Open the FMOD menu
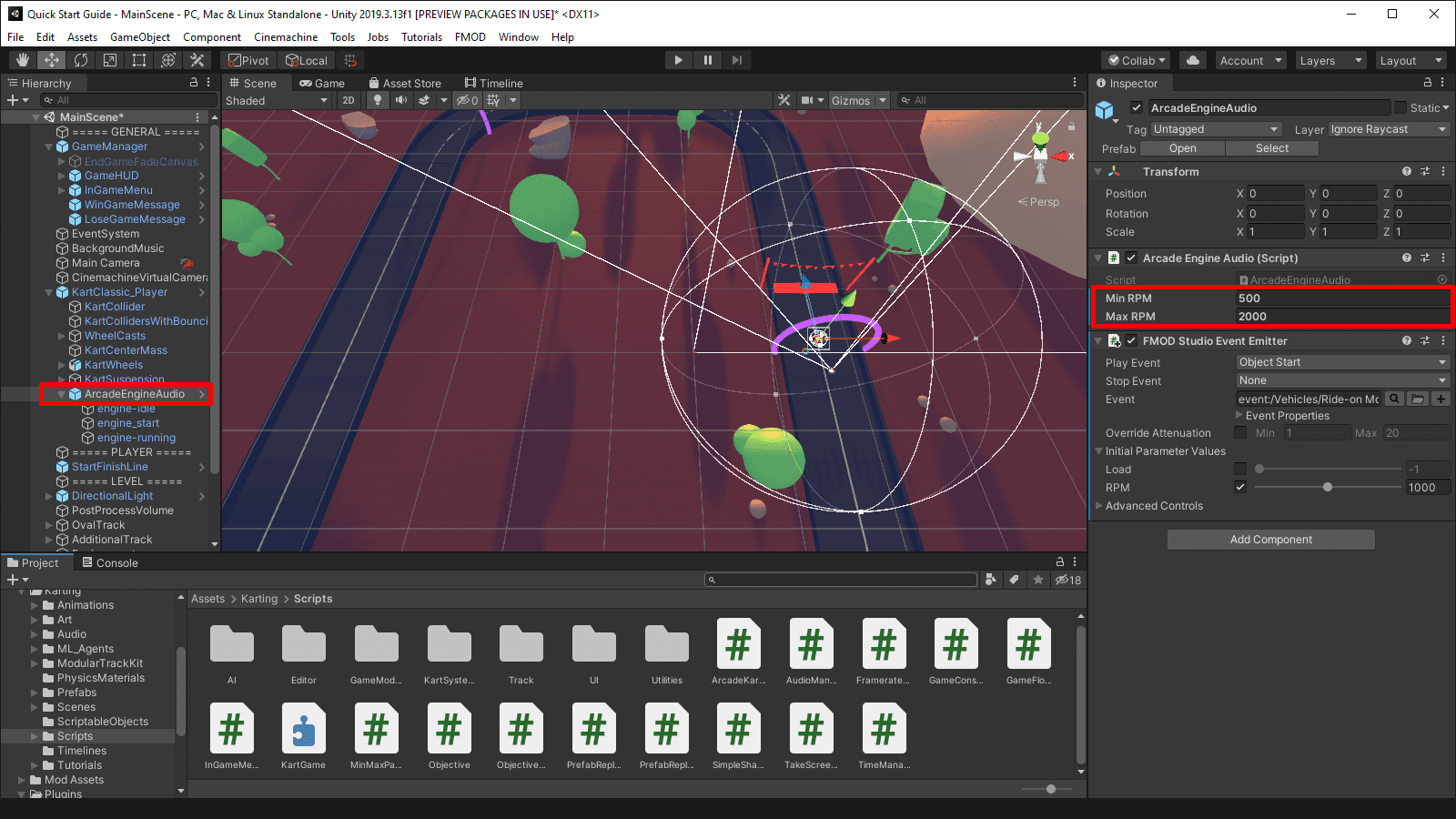The width and height of the screenshot is (1456, 819). point(470,37)
